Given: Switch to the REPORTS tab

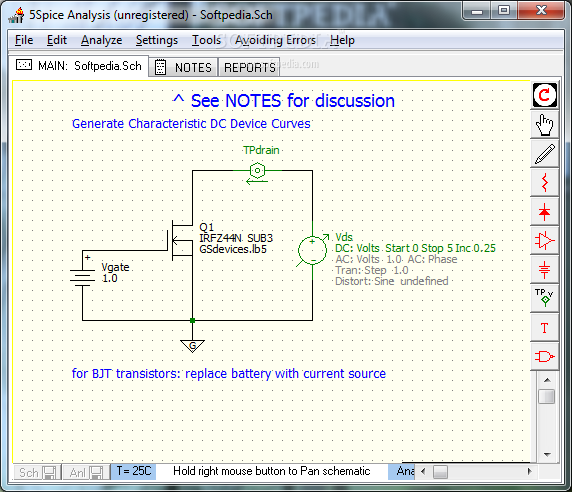Looking at the screenshot, I should coord(249,67).
